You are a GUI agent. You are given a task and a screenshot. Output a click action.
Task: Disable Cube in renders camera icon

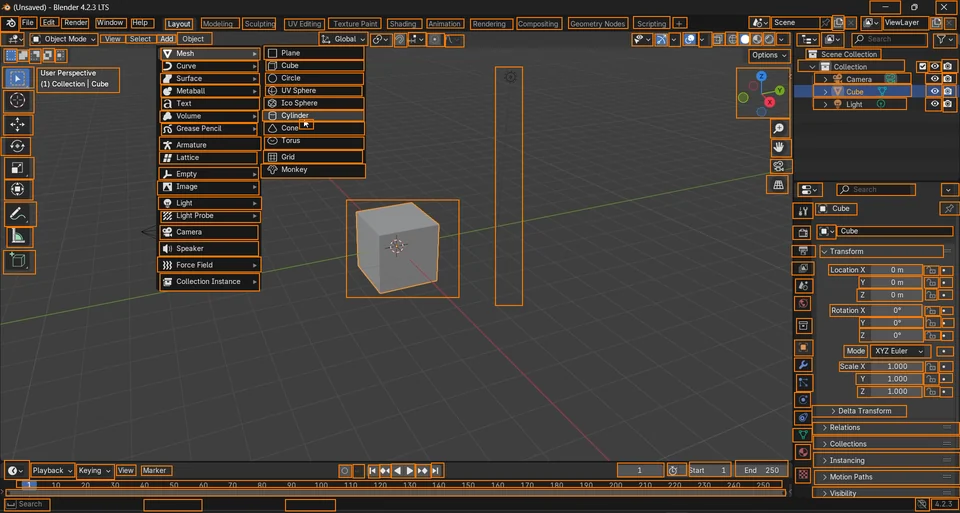948,91
